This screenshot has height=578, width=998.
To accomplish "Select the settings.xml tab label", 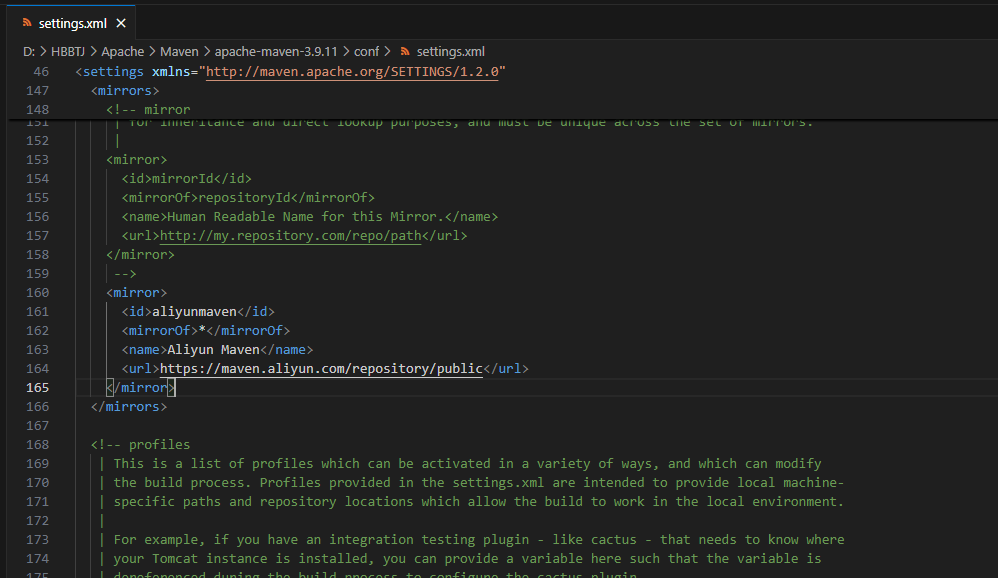I will pyautogui.click(x=72, y=23).
